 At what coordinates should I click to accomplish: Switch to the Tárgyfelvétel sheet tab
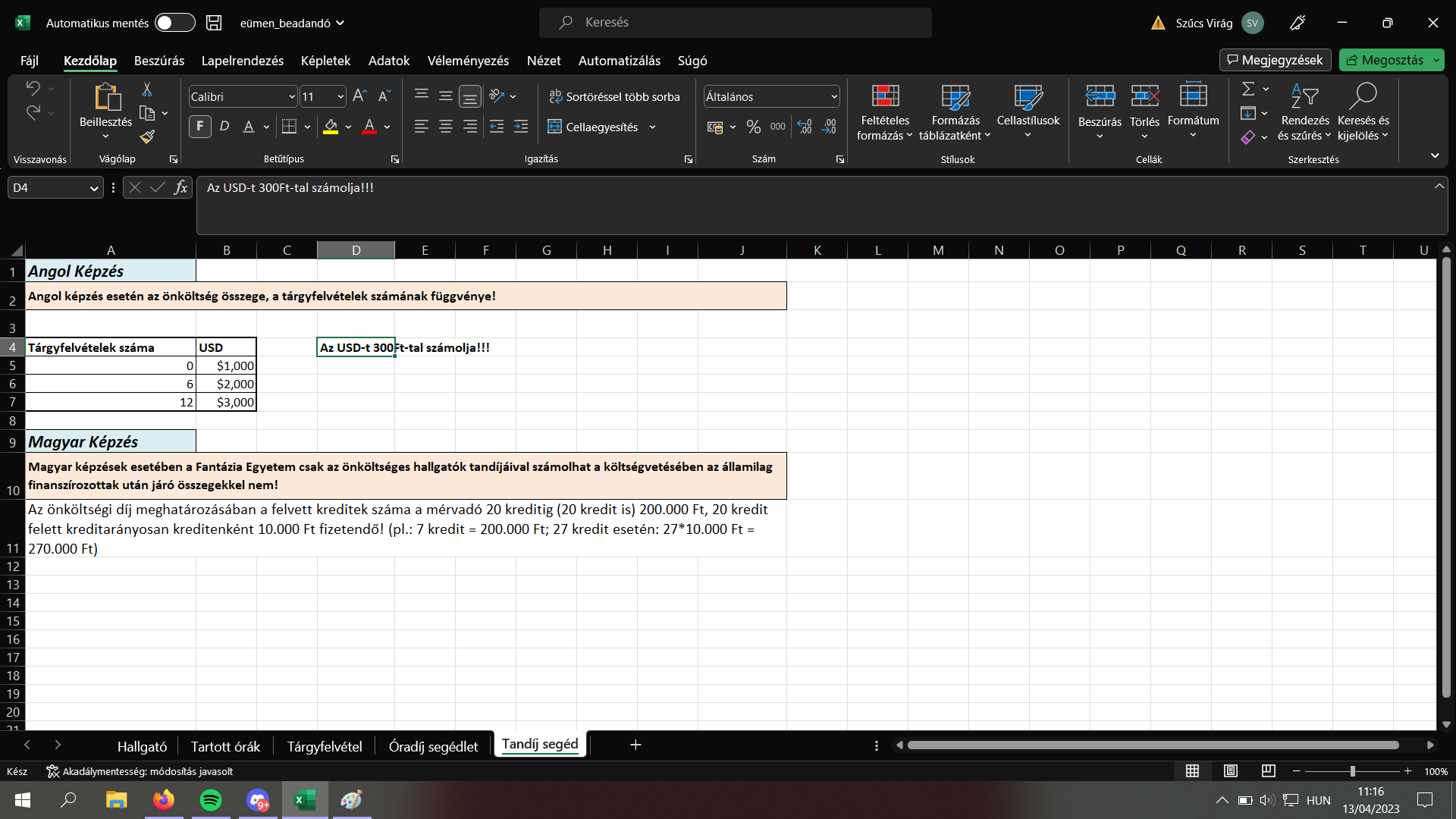coord(325,746)
